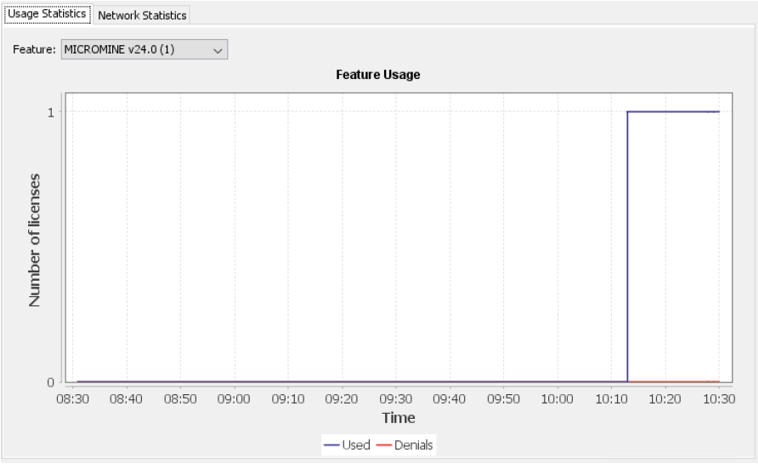Click the 09:20 time axis label
Image resolution: width=758 pixels, height=467 pixels.
point(341,399)
